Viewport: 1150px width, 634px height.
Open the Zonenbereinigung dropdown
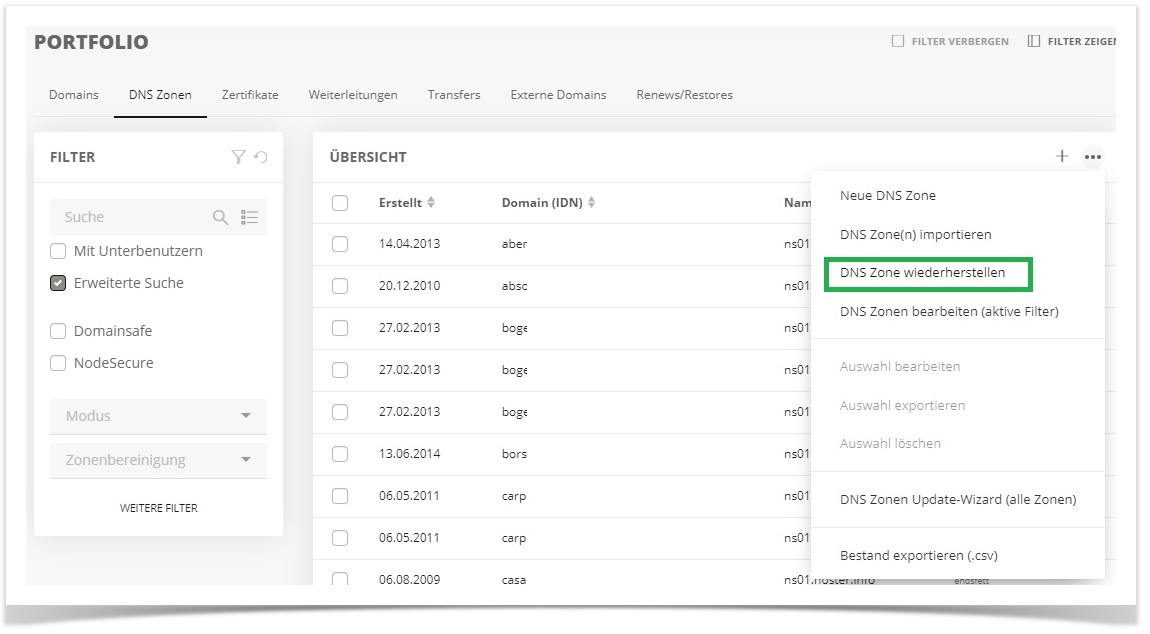point(158,460)
